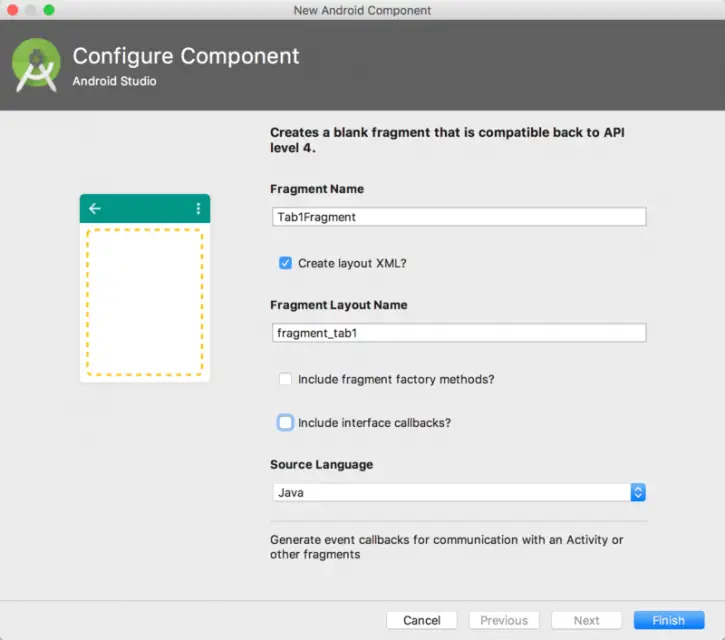Close the dialog with red window button
Viewport: 725px width, 640px height.
[12, 10]
